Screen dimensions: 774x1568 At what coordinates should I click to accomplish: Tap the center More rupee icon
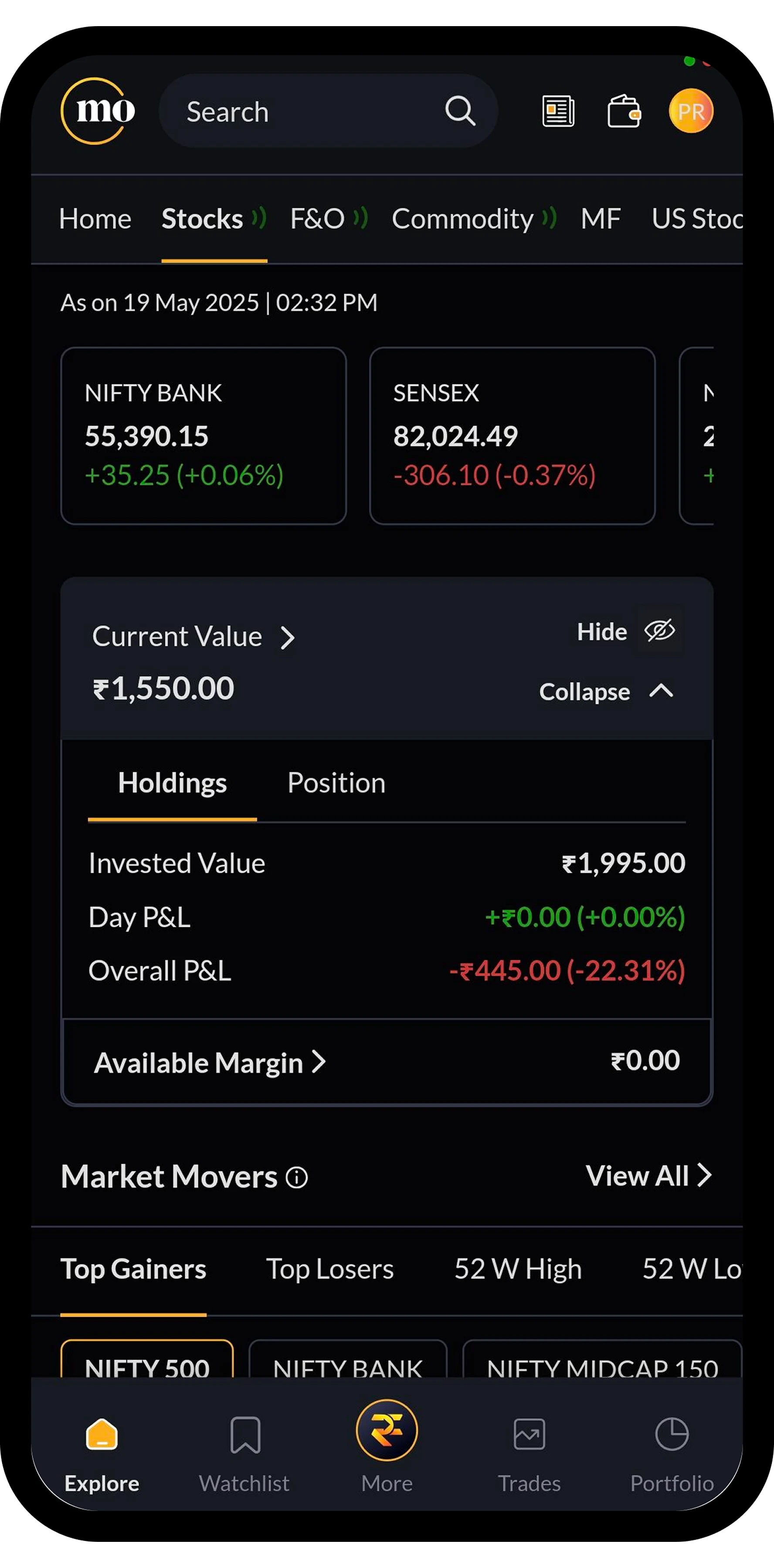pyautogui.click(x=387, y=1430)
